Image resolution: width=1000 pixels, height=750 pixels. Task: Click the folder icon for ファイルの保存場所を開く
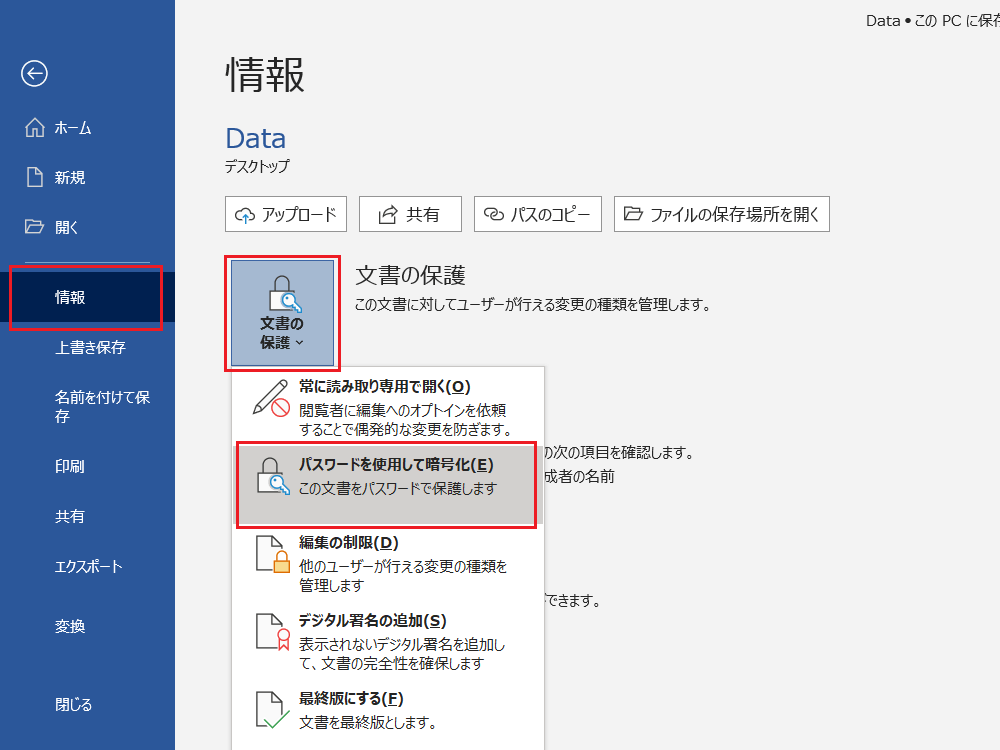(x=633, y=213)
